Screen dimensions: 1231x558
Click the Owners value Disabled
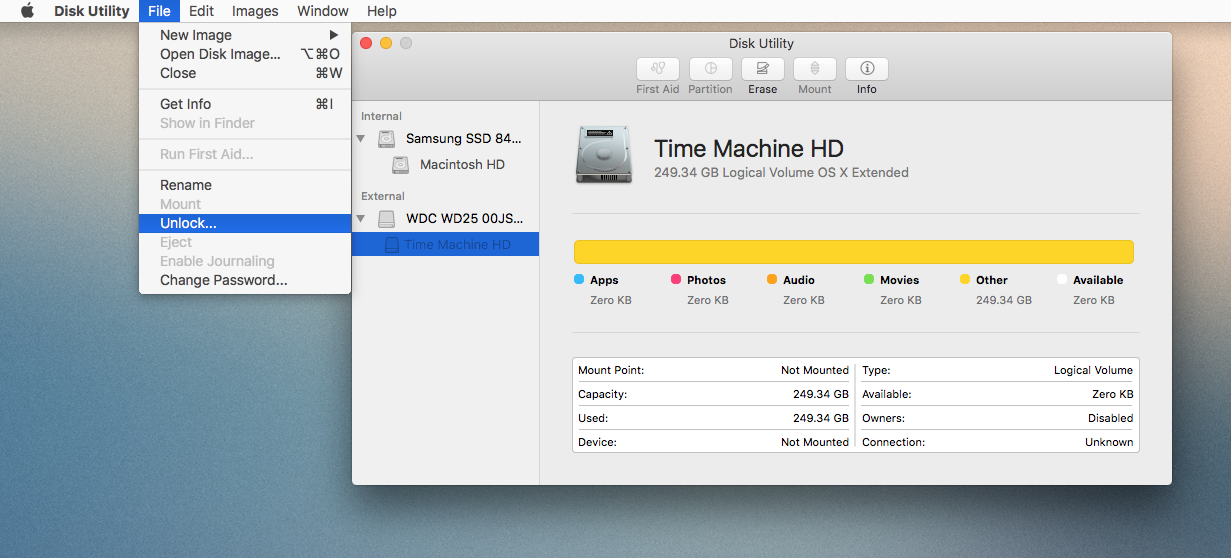tap(1110, 418)
